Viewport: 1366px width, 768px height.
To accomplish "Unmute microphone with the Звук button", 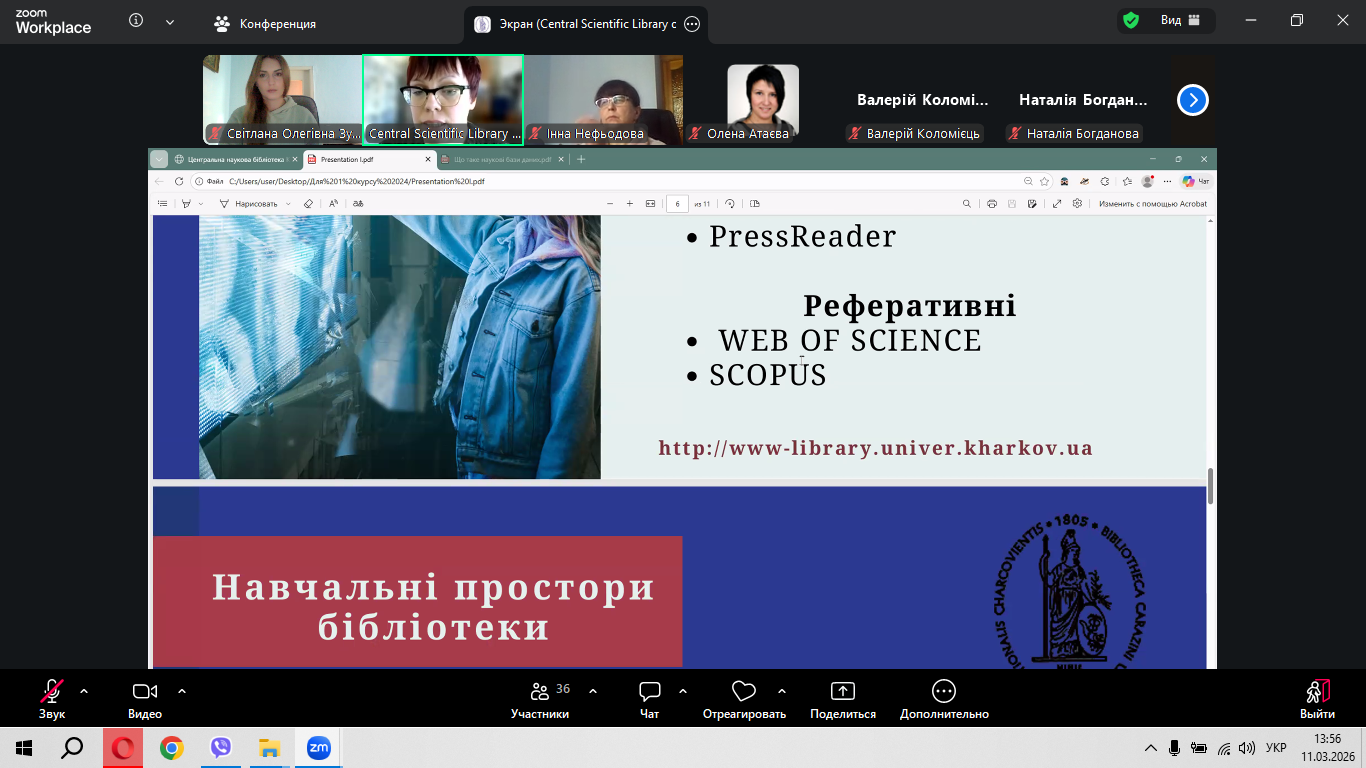I will 51,692.
